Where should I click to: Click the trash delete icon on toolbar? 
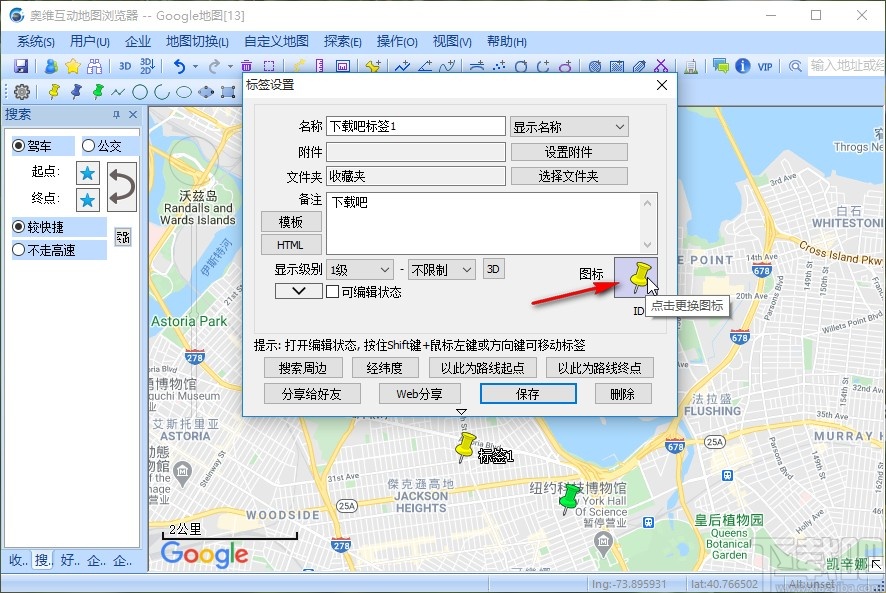tap(246, 65)
